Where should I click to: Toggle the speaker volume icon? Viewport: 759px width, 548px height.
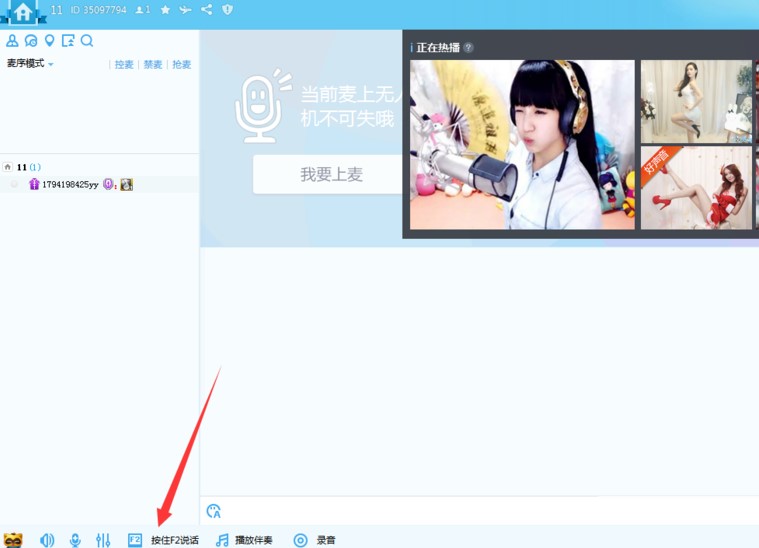coord(47,540)
